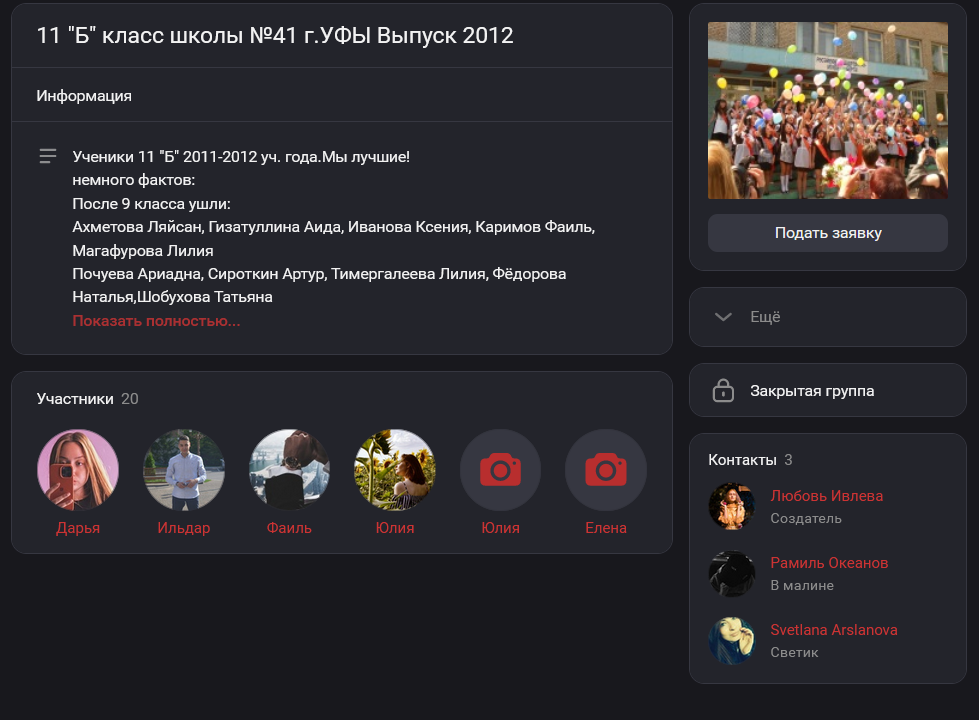Open Ильдар's member avatar
The width and height of the screenshot is (979, 720).
(184, 470)
